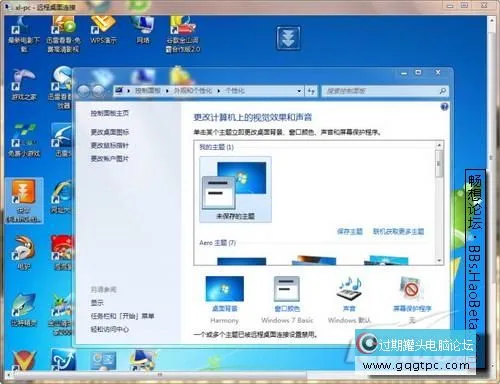The width and height of the screenshot is (500, 384).
Task: Open the 谷歌金山 browser desktop shortcut
Action: 183,34
